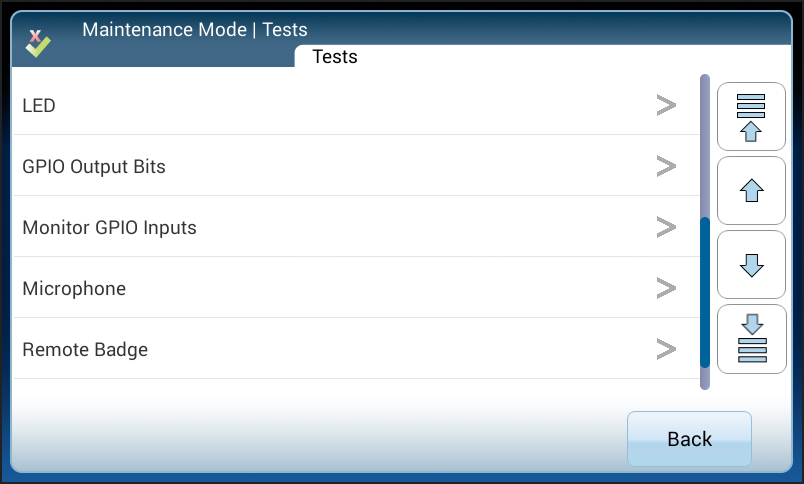
Task: Open the Microphone test
Action: tap(74, 288)
